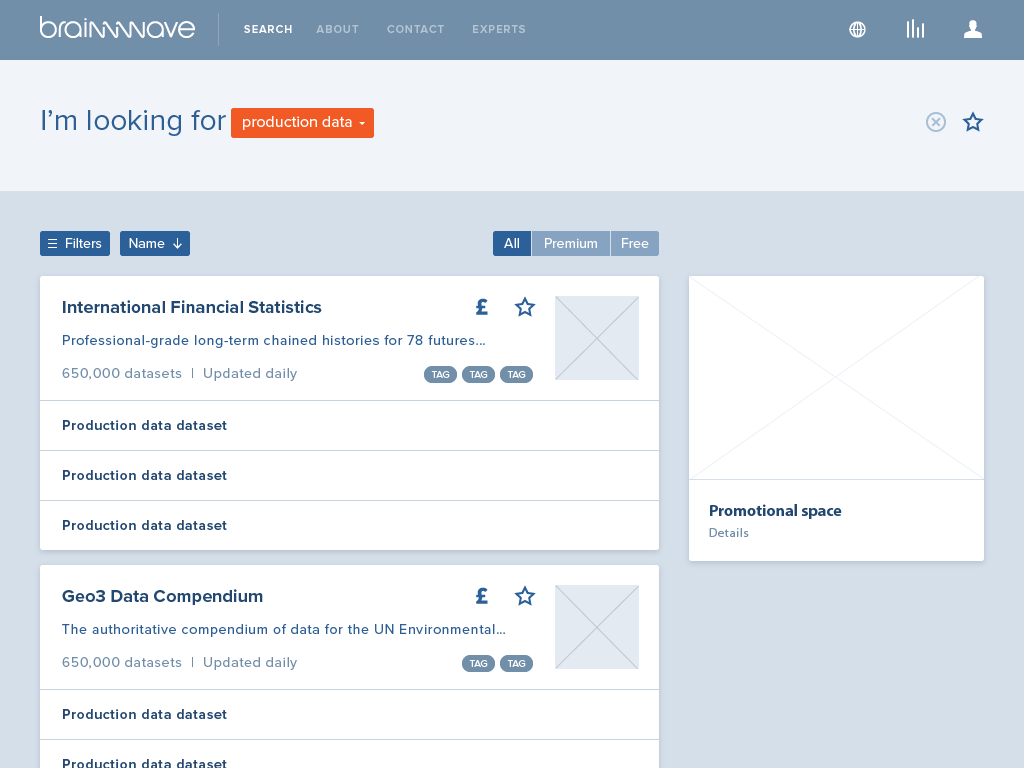The height and width of the screenshot is (768, 1024).
Task: Select the Free tab
Action: click(x=635, y=244)
